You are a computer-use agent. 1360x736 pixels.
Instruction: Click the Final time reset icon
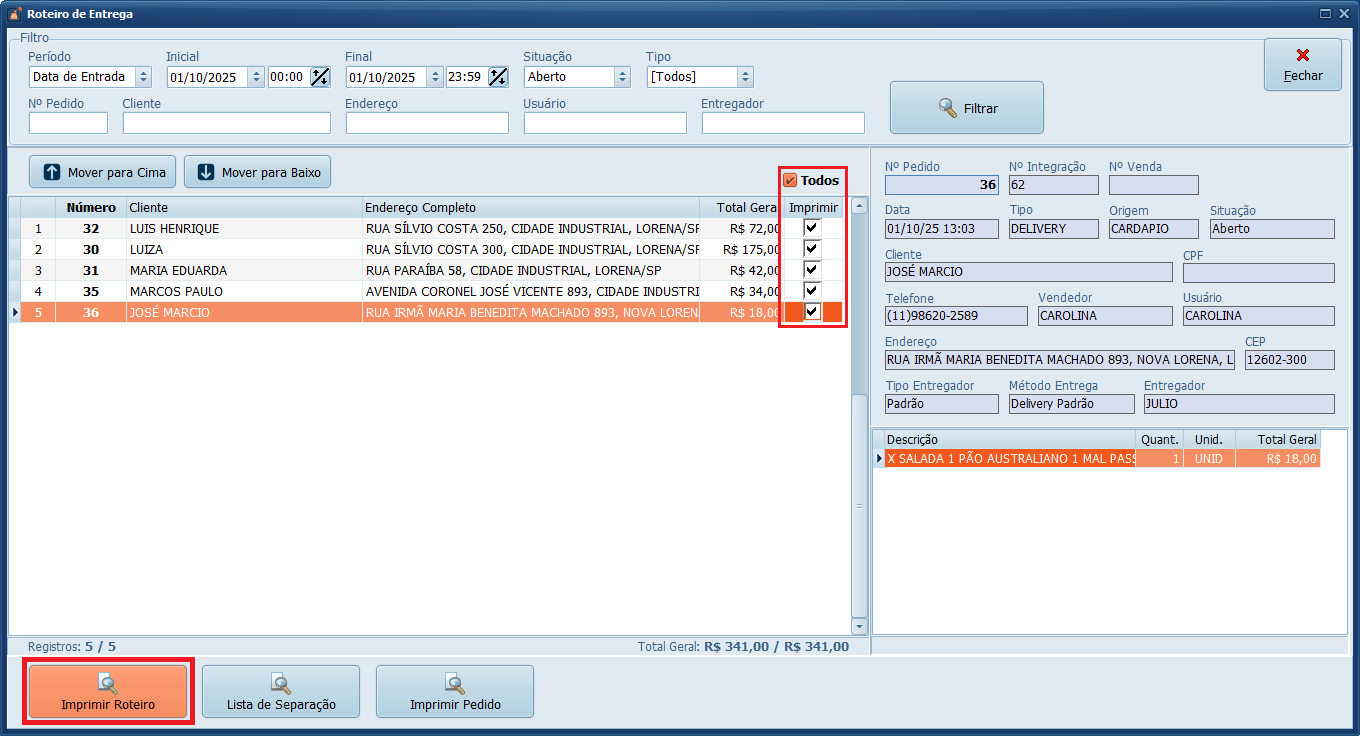click(x=498, y=77)
